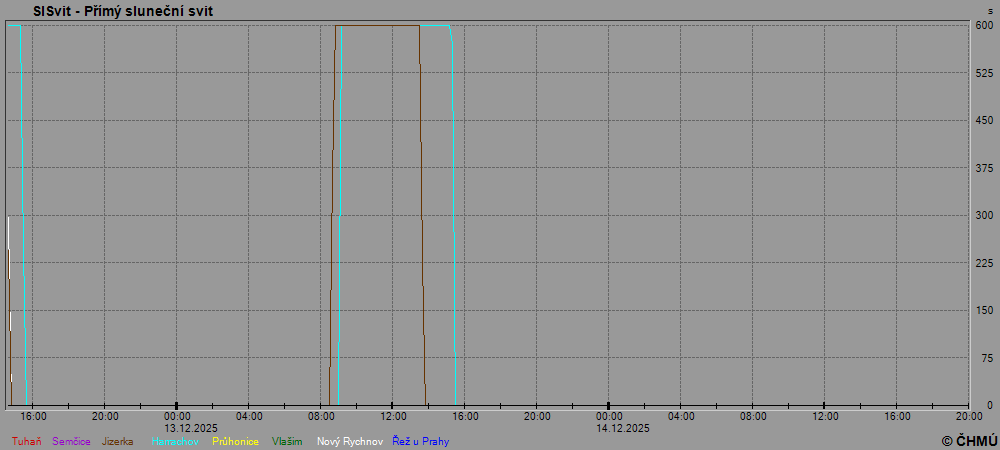Viewport: 1000px width, 450px height.
Task: Click the © ČHMÚ copyright text
Action: tap(969, 441)
